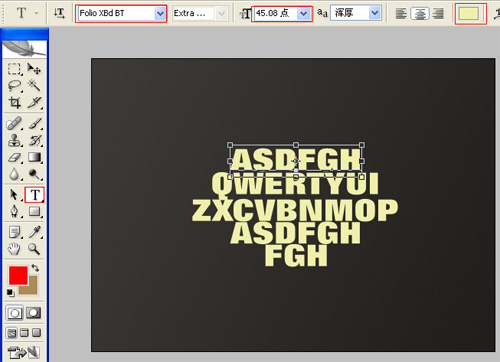The image size is (500, 362).
Task: Switch to Quick Mask mode
Action: [34, 313]
